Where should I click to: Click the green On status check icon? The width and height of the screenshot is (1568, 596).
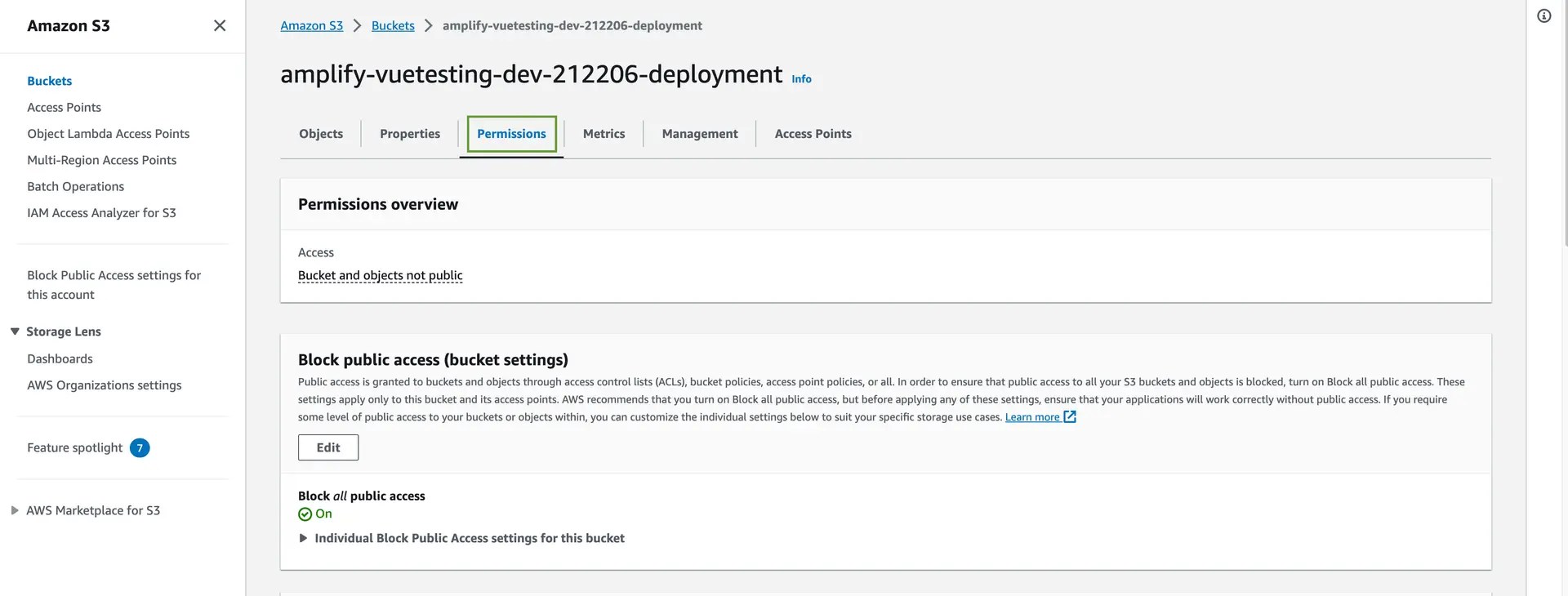coord(305,514)
